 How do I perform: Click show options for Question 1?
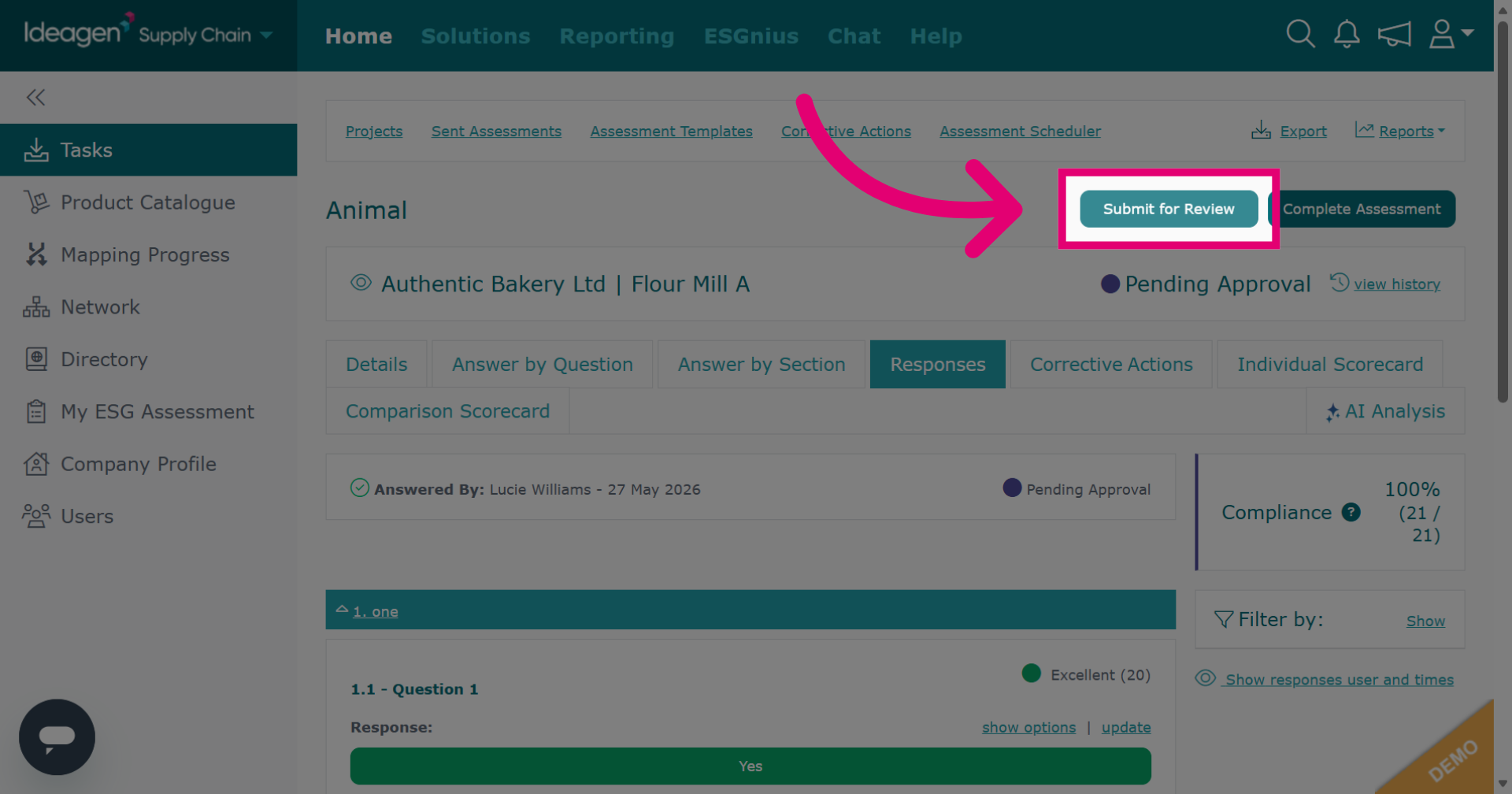[x=1028, y=727]
